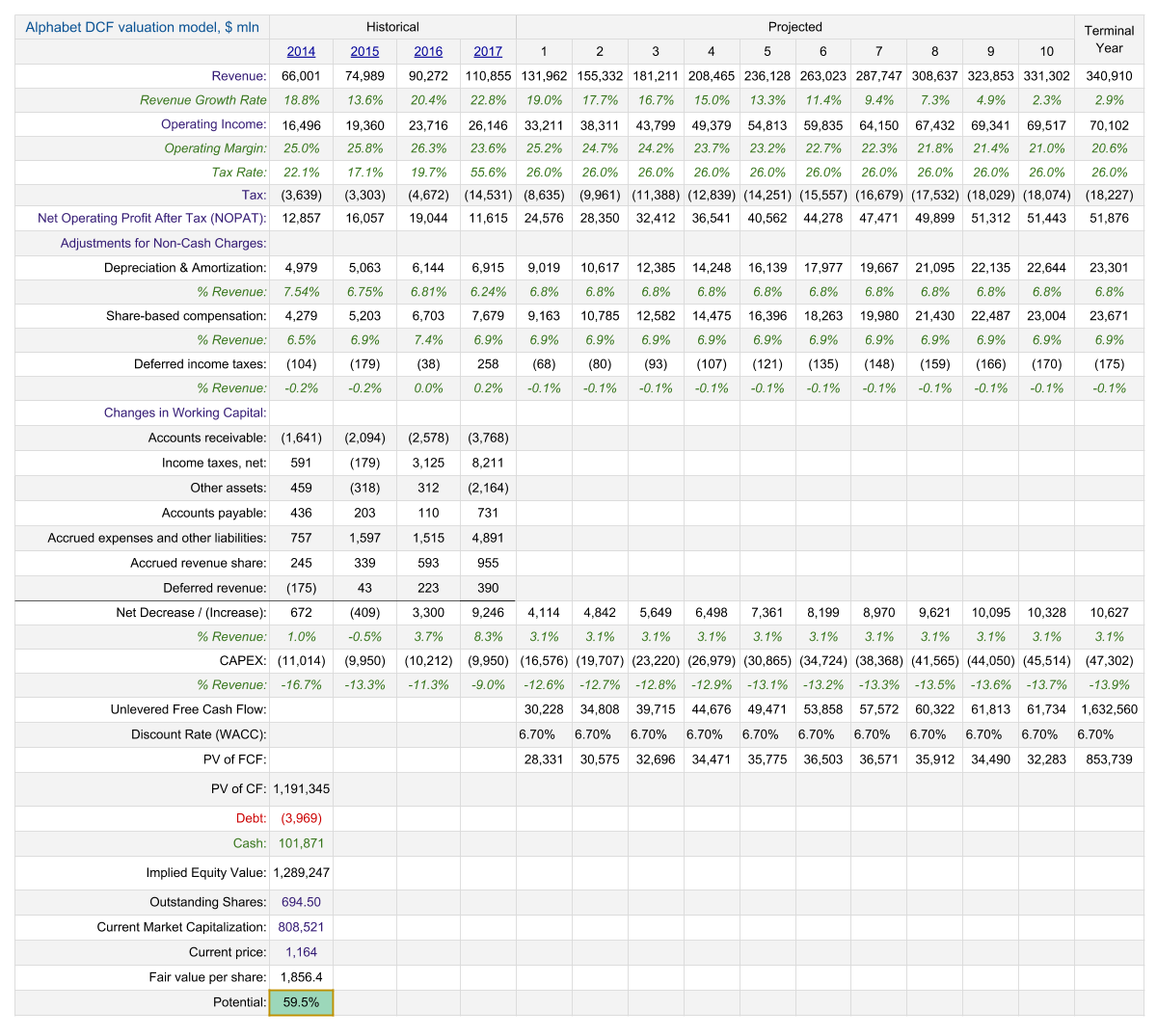The width and height of the screenshot is (1157, 1036).
Task: Select the Terminal Year column header
Action: pos(1109,40)
